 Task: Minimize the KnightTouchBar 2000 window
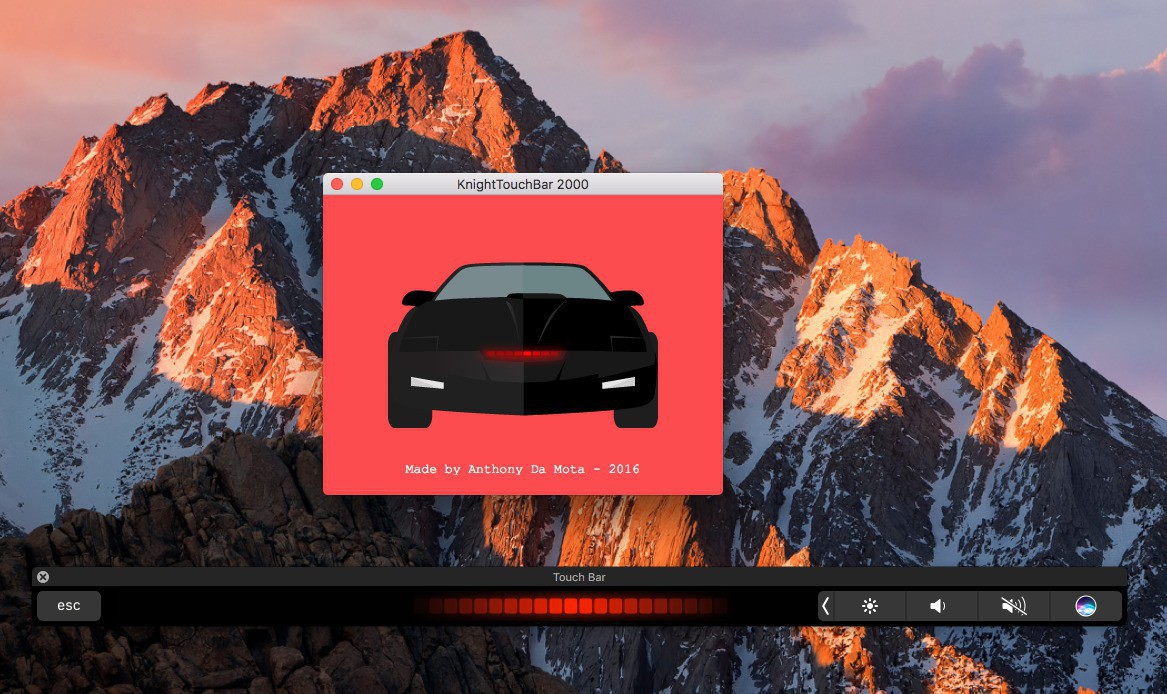pos(357,184)
